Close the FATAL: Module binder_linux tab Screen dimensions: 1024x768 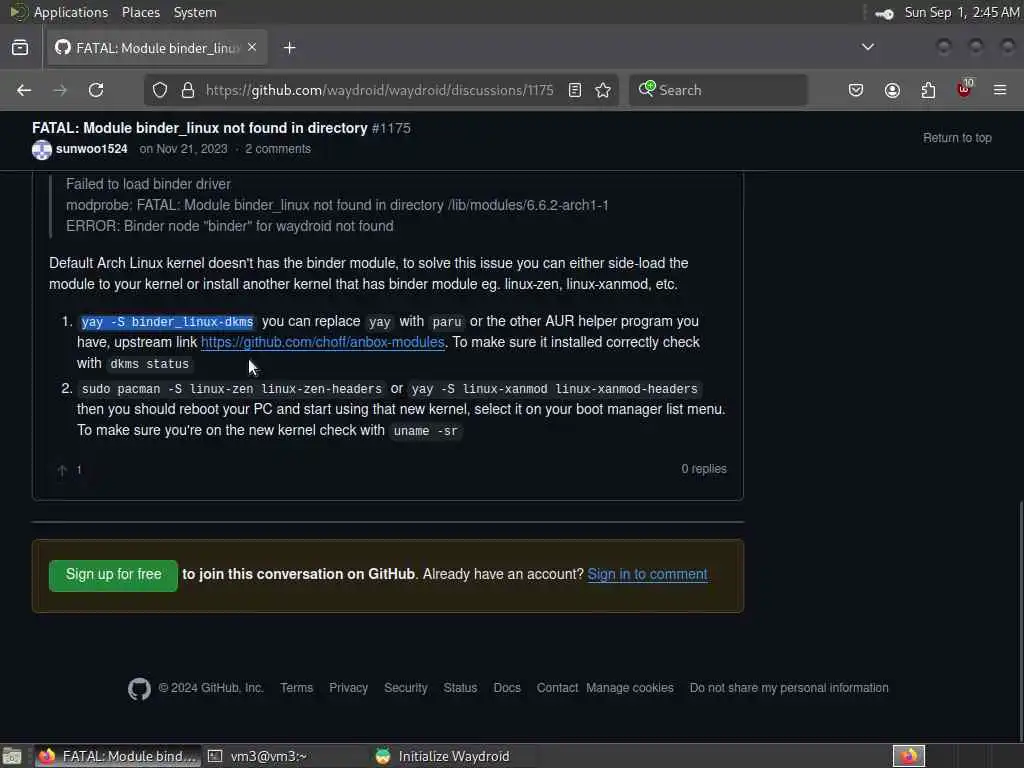(252, 47)
